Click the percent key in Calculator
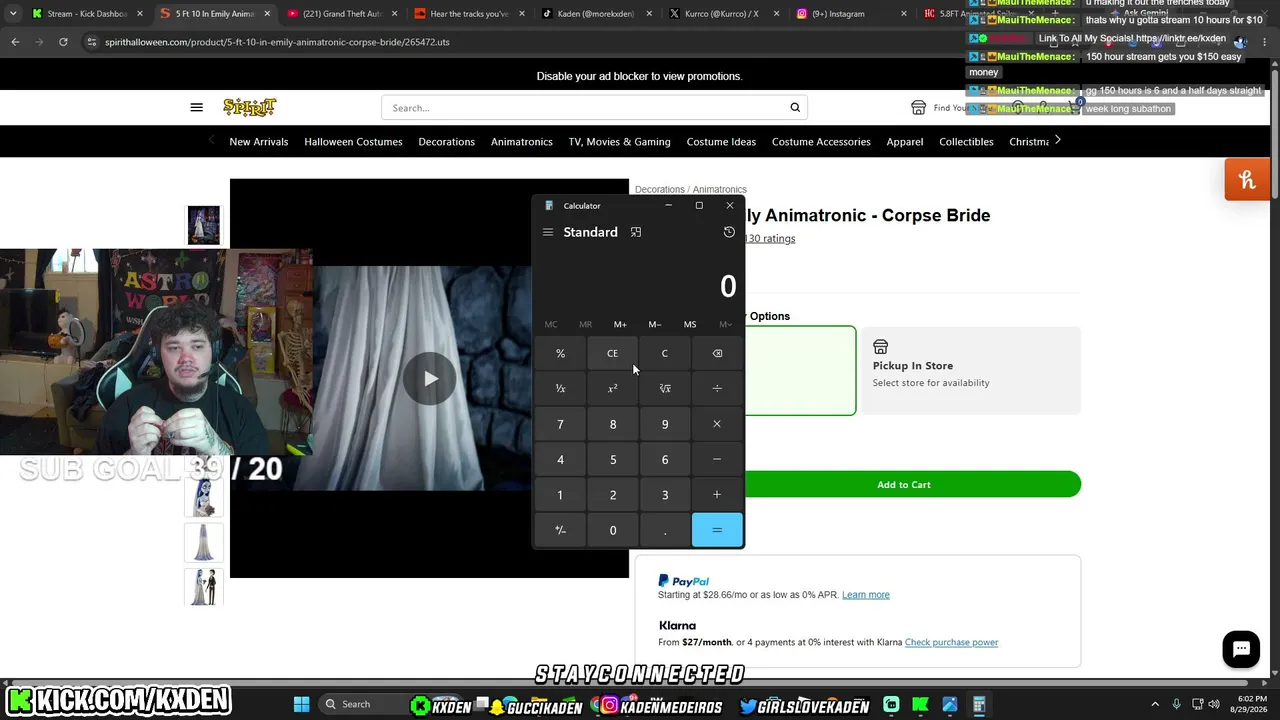 pyautogui.click(x=560, y=353)
